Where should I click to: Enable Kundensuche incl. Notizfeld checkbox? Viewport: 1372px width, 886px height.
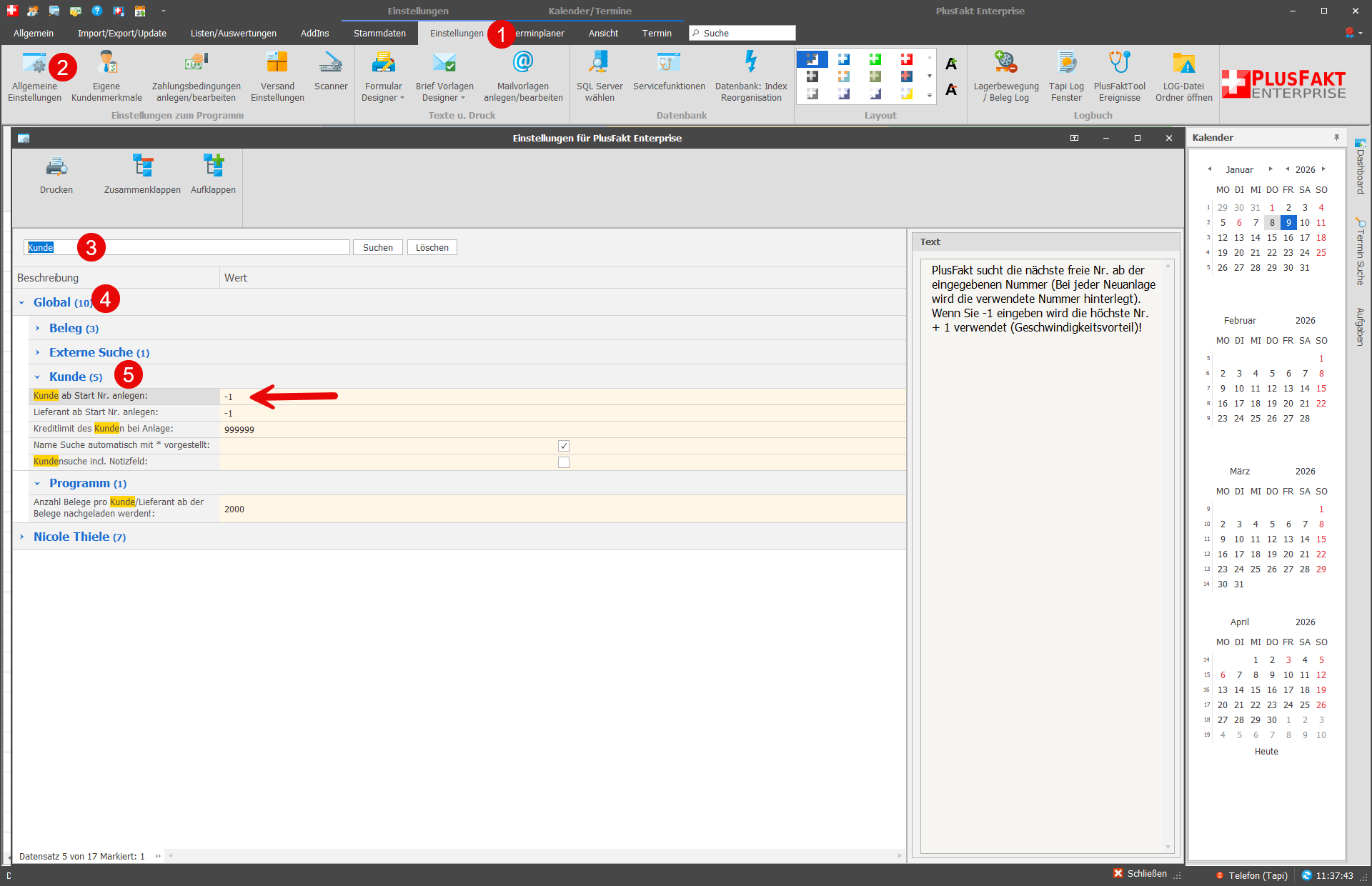(x=564, y=462)
